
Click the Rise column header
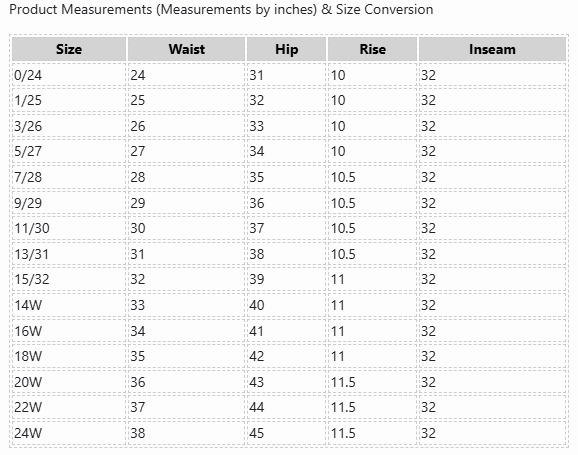(372, 49)
